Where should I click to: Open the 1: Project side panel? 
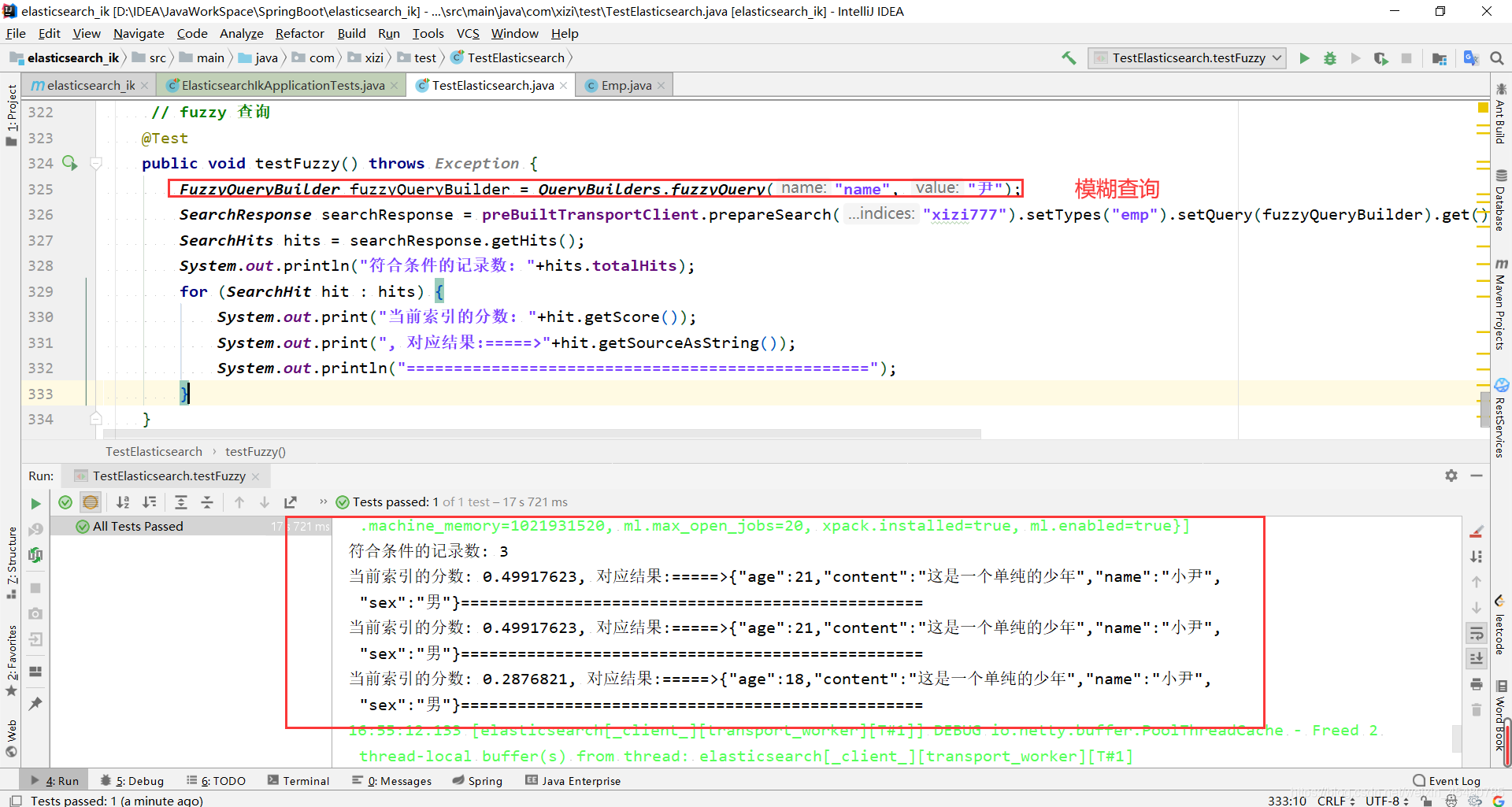11,115
